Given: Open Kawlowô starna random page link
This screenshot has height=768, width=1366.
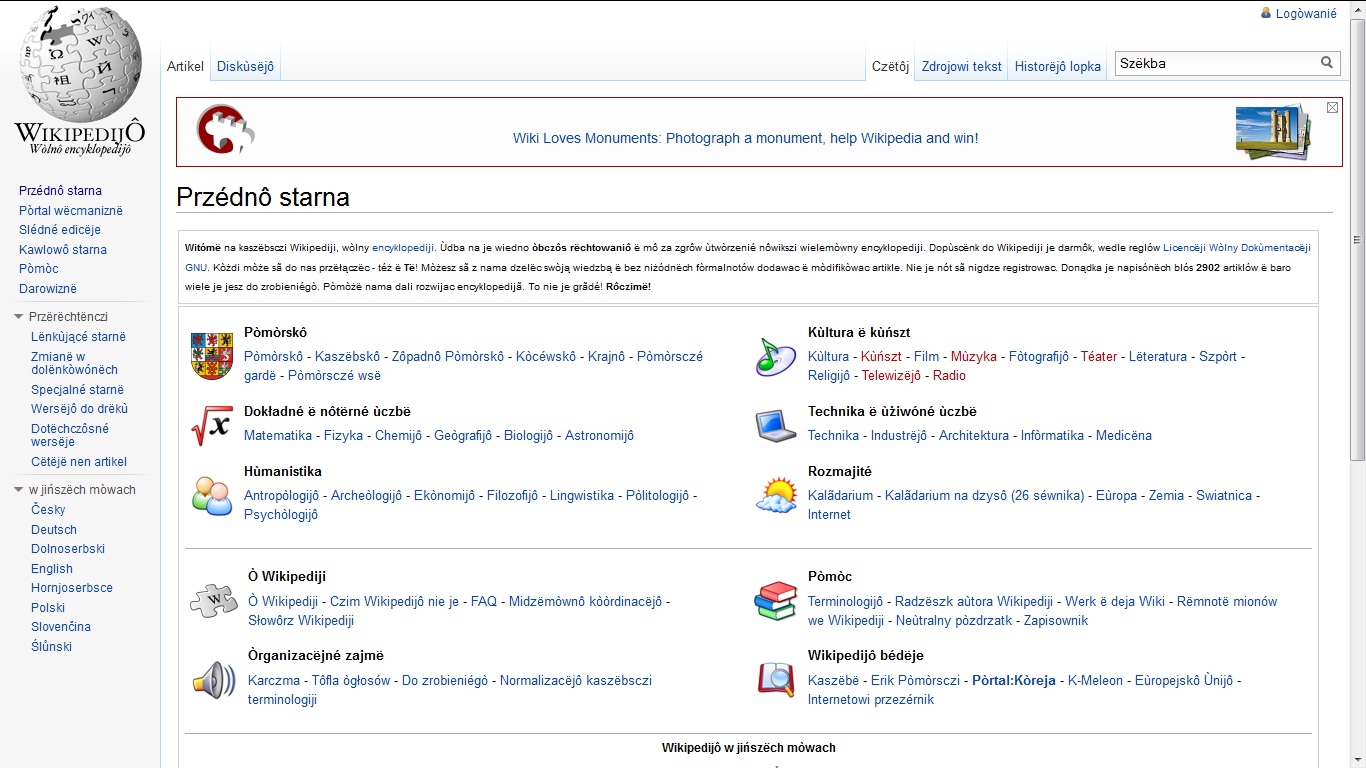Looking at the screenshot, I should point(63,250).
